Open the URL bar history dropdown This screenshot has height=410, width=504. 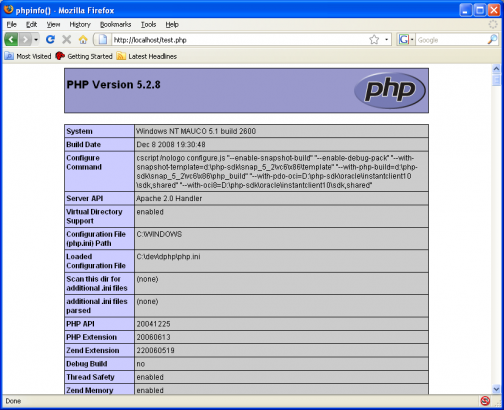(386, 40)
